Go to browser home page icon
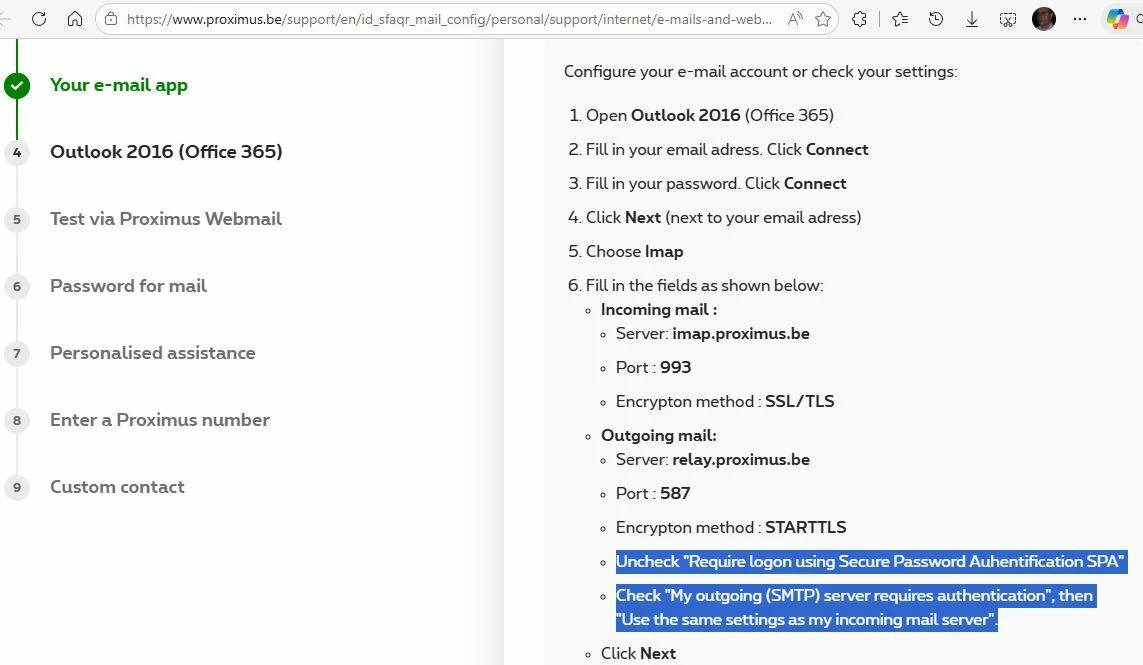The image size is (1143, 665). point(74,19)
